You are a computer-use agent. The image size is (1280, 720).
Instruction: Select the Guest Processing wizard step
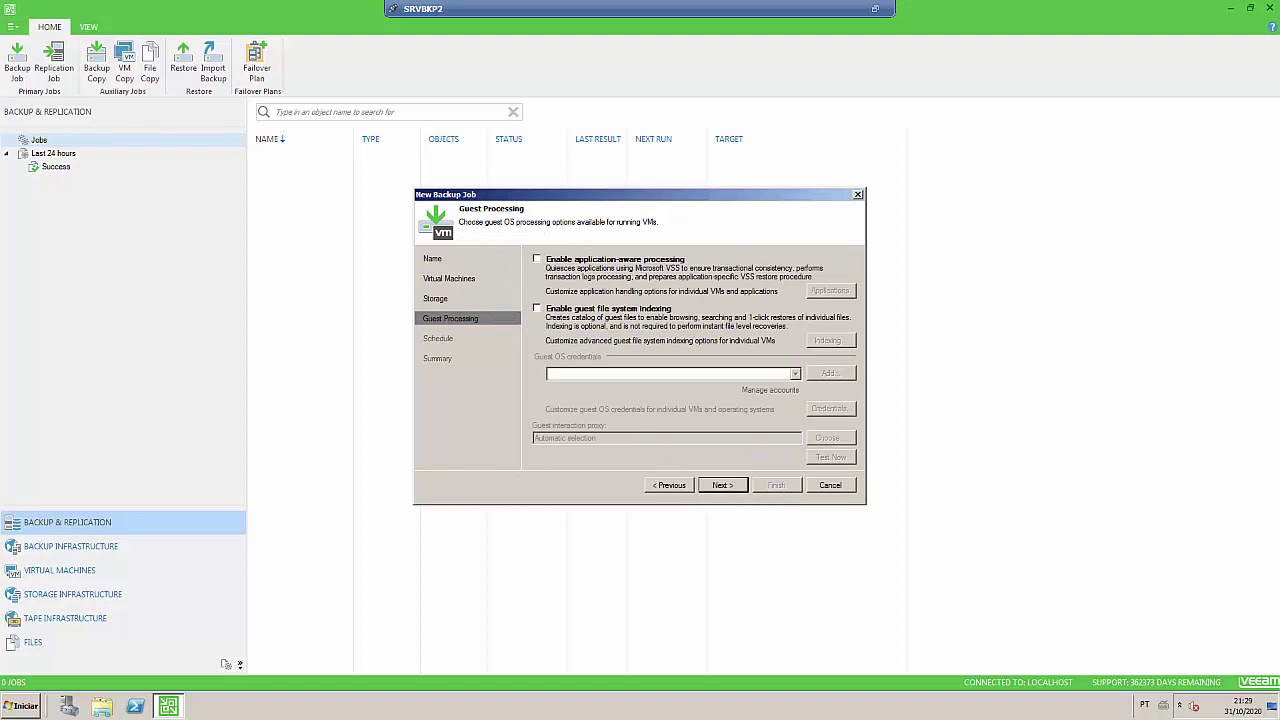468,319
